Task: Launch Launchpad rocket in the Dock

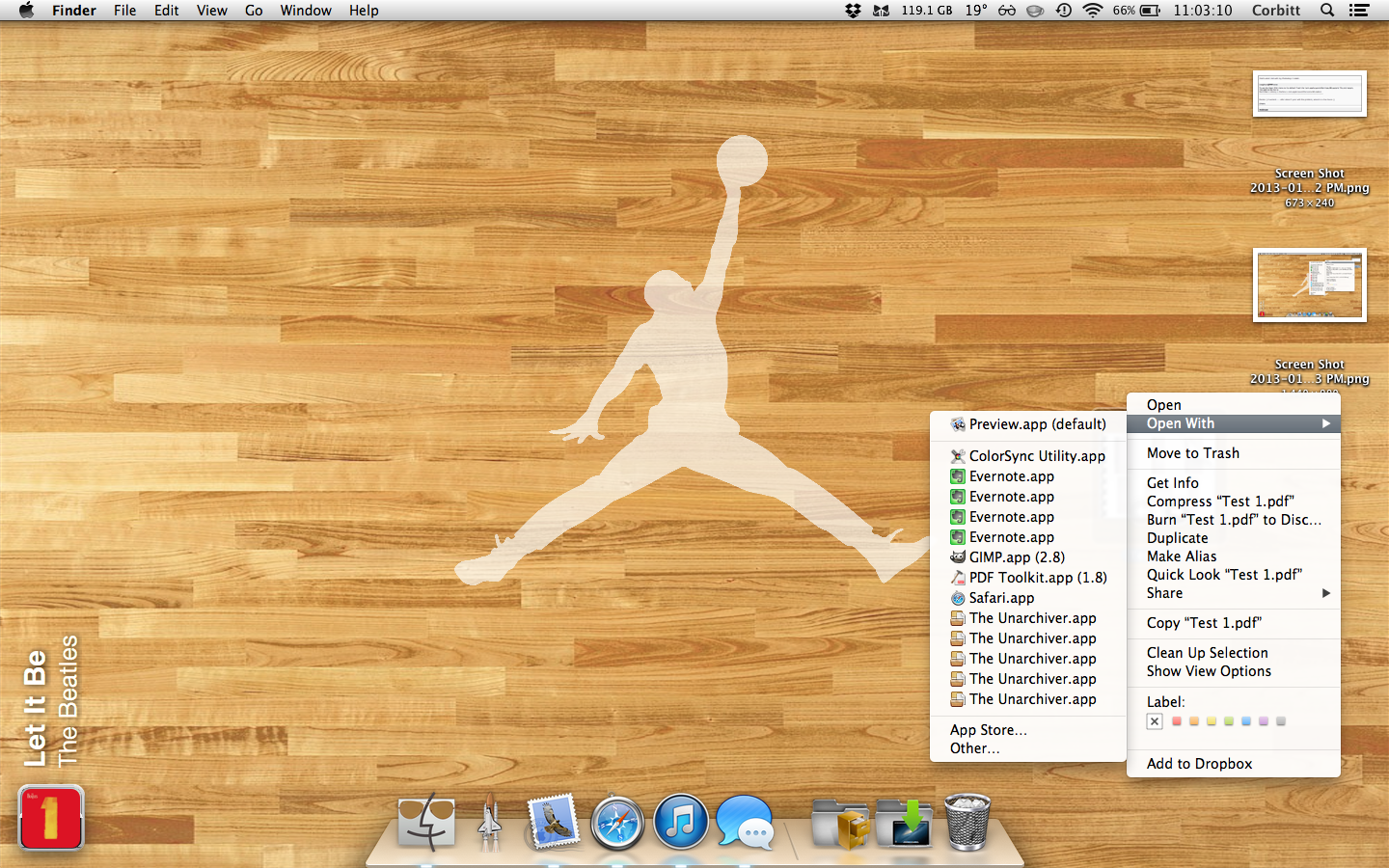Action: point(490,823)
